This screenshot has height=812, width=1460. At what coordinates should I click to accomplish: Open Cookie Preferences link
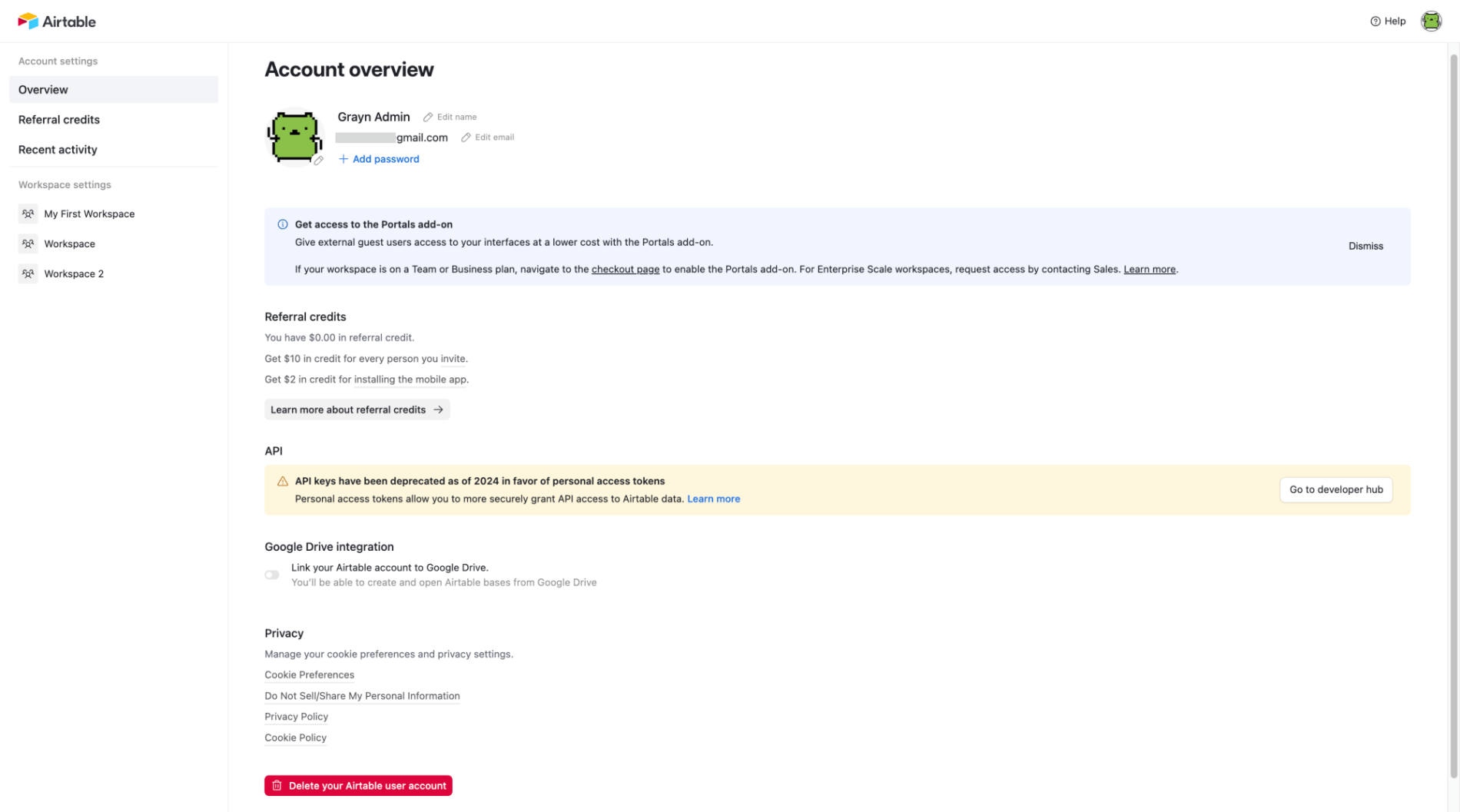(x=309, y=675)
